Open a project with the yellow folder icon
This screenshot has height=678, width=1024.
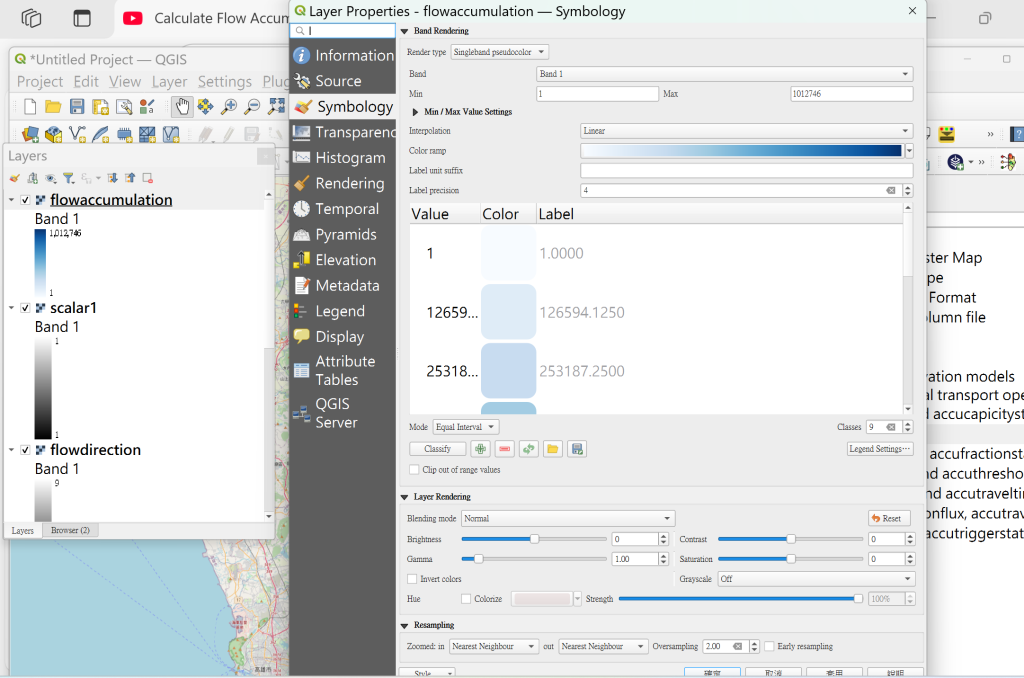53,106
